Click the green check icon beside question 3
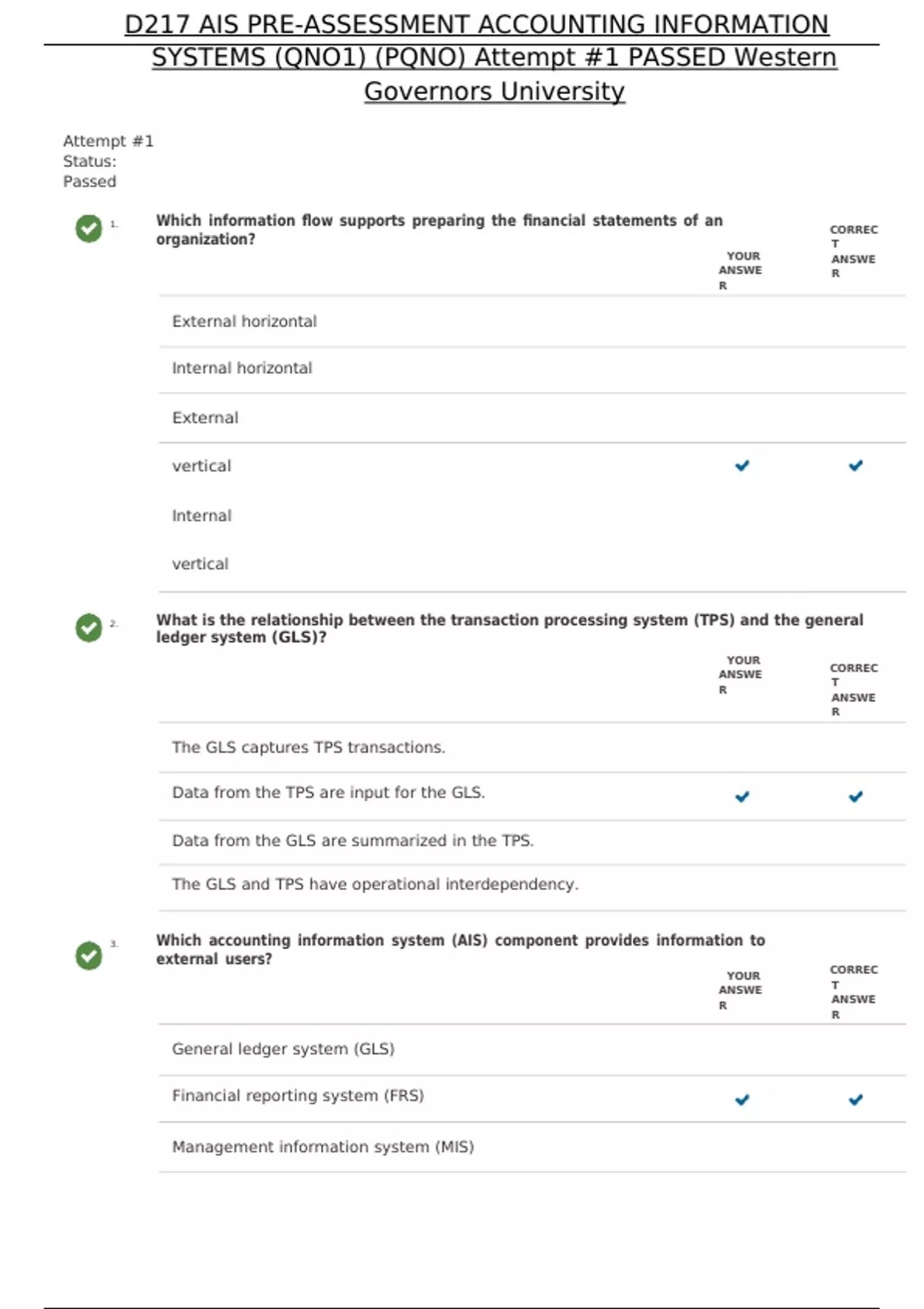This screenshot has width=924, height=1309. [x=89, y=955]
